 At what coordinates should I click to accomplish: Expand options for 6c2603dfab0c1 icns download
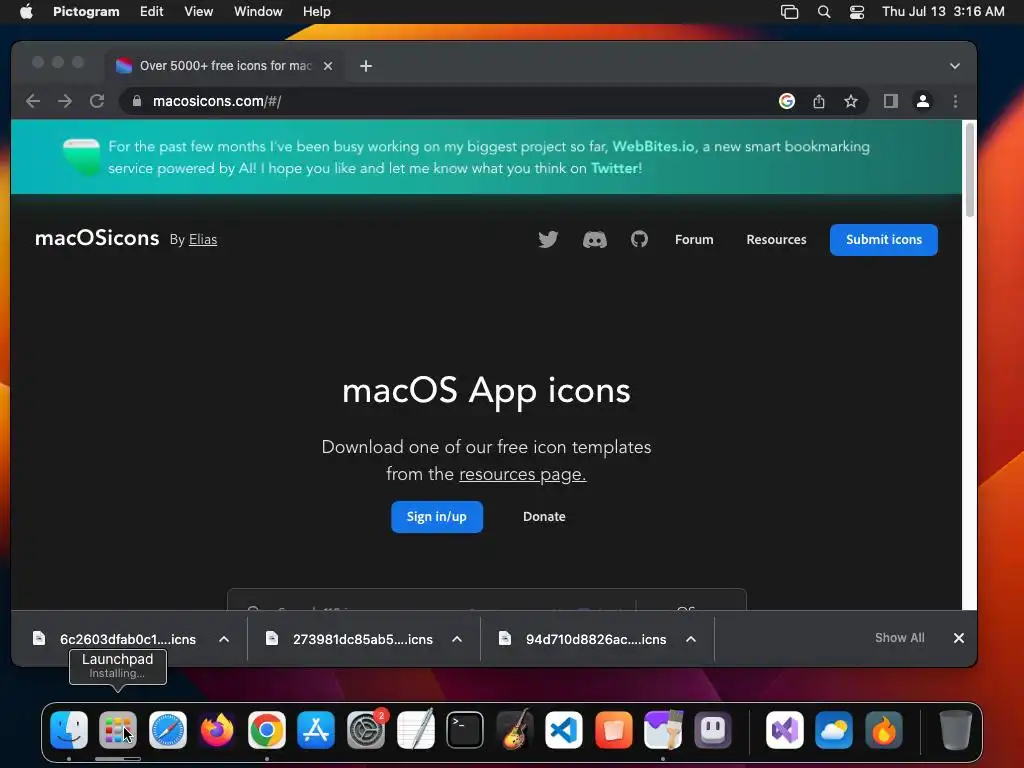coord(224,639)
